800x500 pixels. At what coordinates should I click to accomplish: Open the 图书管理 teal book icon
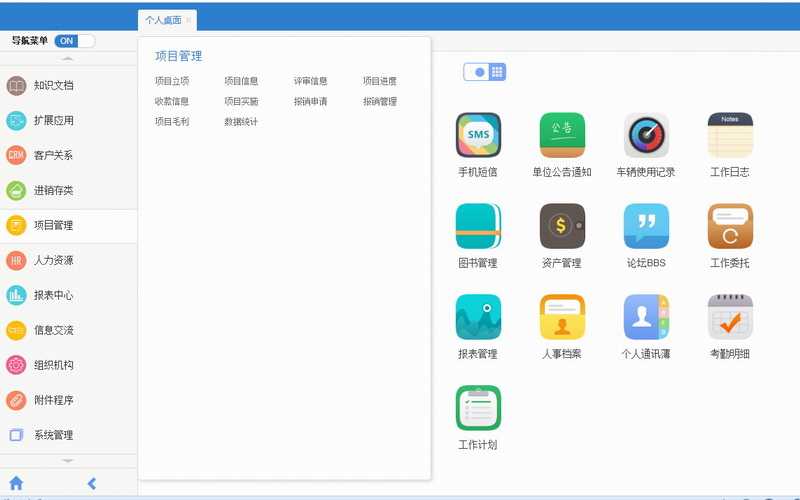pos(478,226)
